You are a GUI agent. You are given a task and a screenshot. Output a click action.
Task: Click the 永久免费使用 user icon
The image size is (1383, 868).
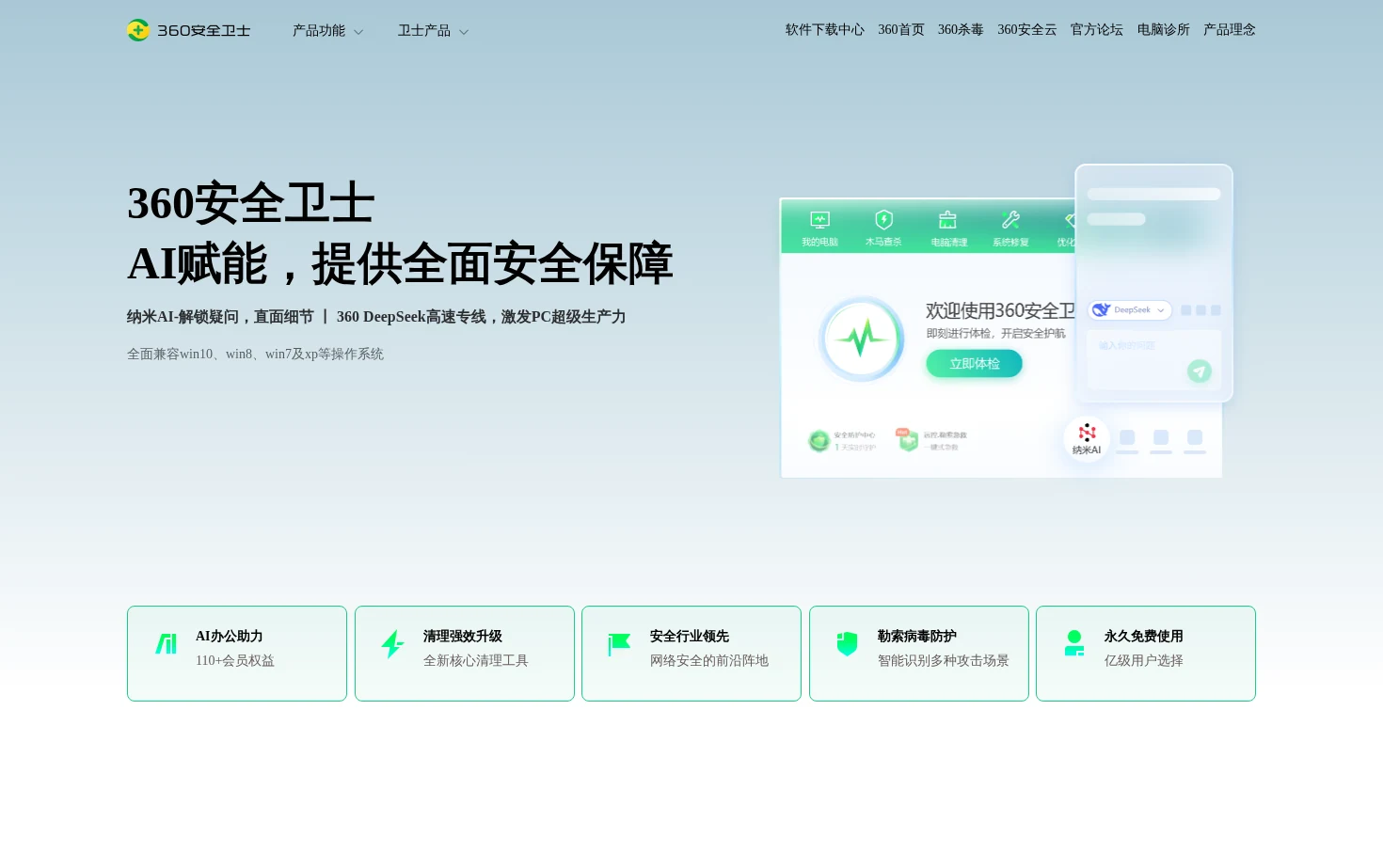tap(1074, 644)
